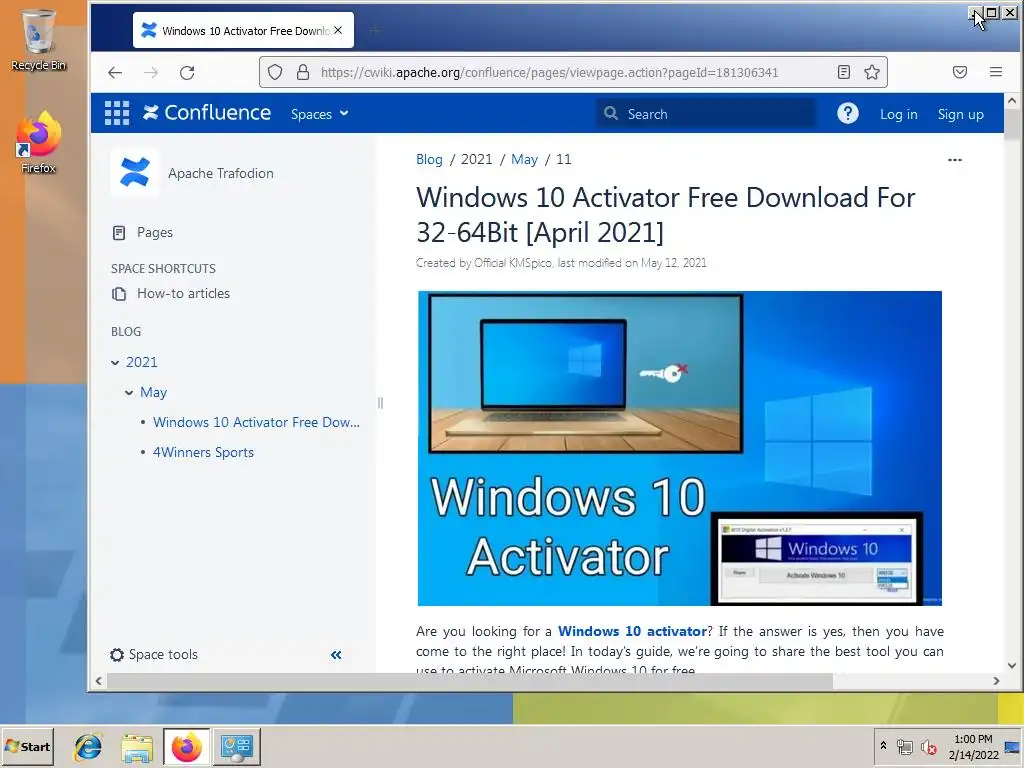The height and width of the screenshot is (768, 1024).
Task: Open File Explorer from taskbar
Action: (x=137, y=747)
